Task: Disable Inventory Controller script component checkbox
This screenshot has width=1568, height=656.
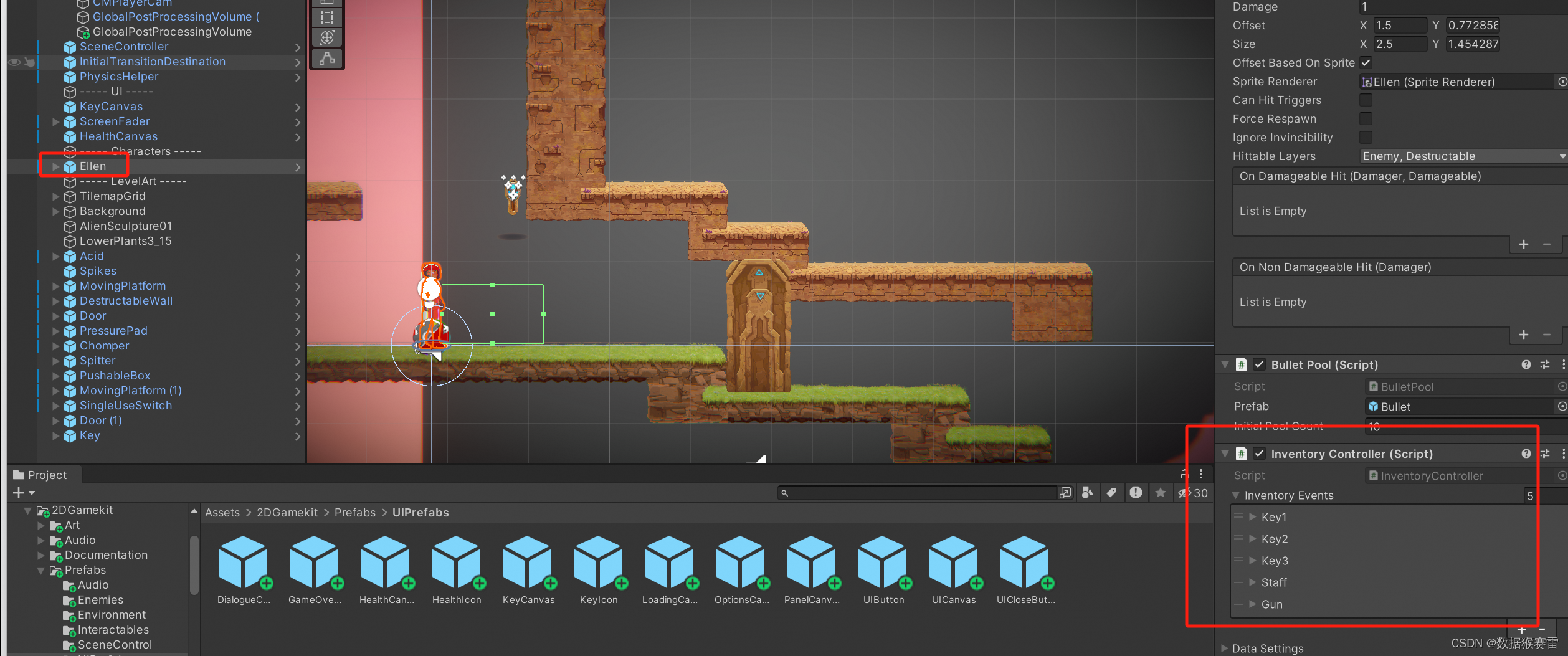Action: click(1259, 454)
